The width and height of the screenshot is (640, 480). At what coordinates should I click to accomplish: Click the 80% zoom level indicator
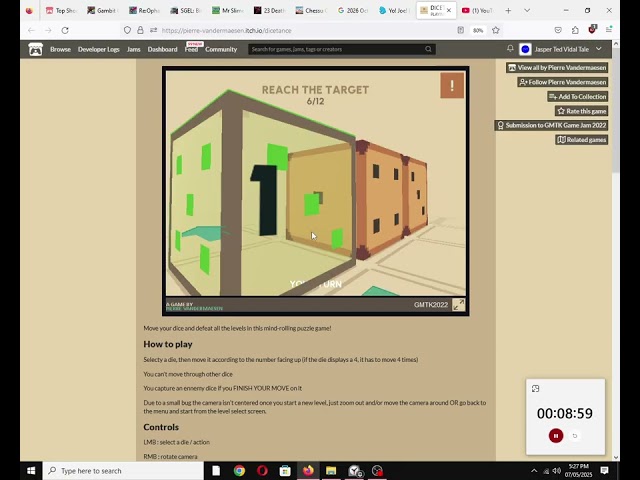pyautogui.click(x=478, y=30)
